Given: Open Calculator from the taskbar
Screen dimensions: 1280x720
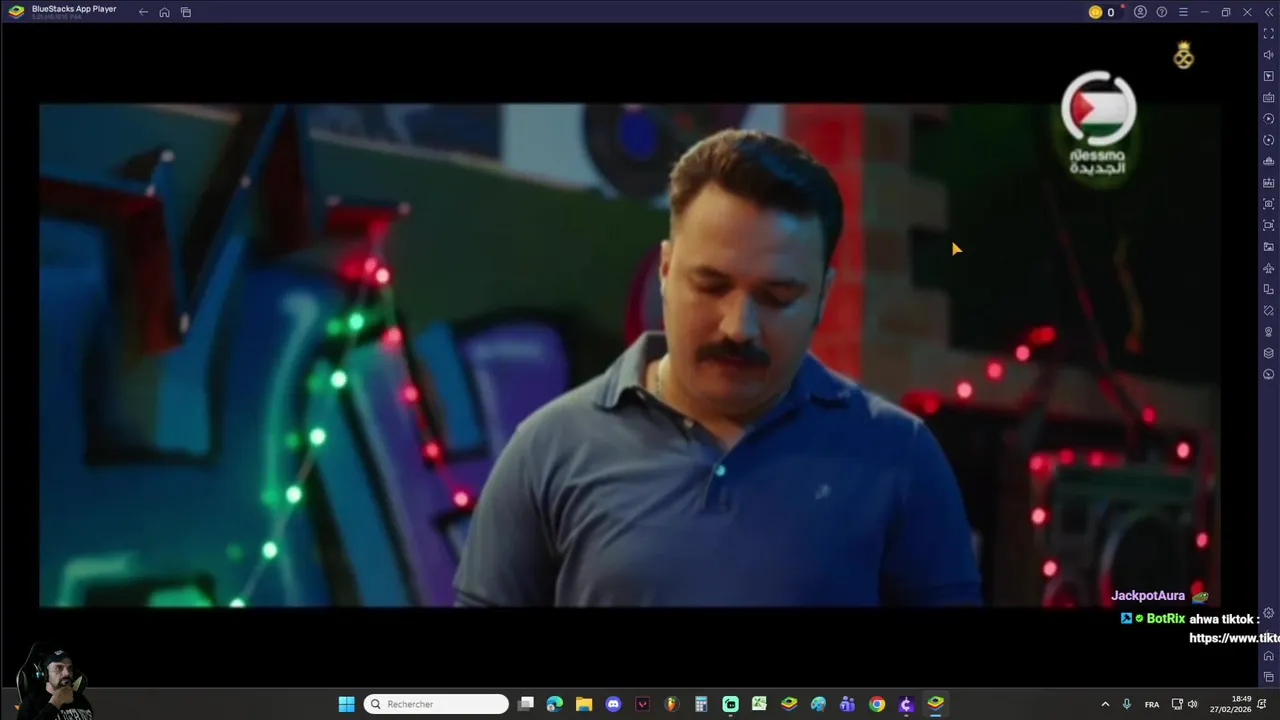Looking at the screenshot, I should [701, 704].
